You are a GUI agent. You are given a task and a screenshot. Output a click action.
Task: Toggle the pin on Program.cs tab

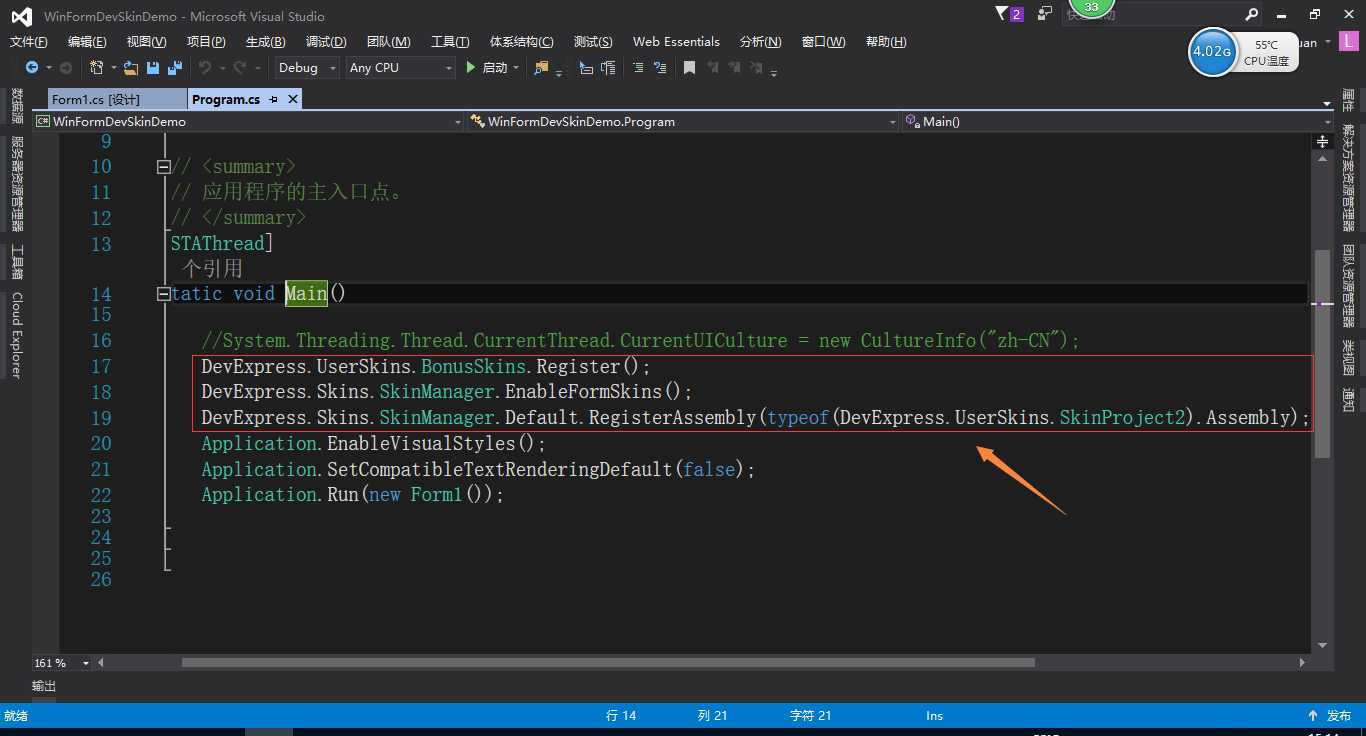[274, 99]
